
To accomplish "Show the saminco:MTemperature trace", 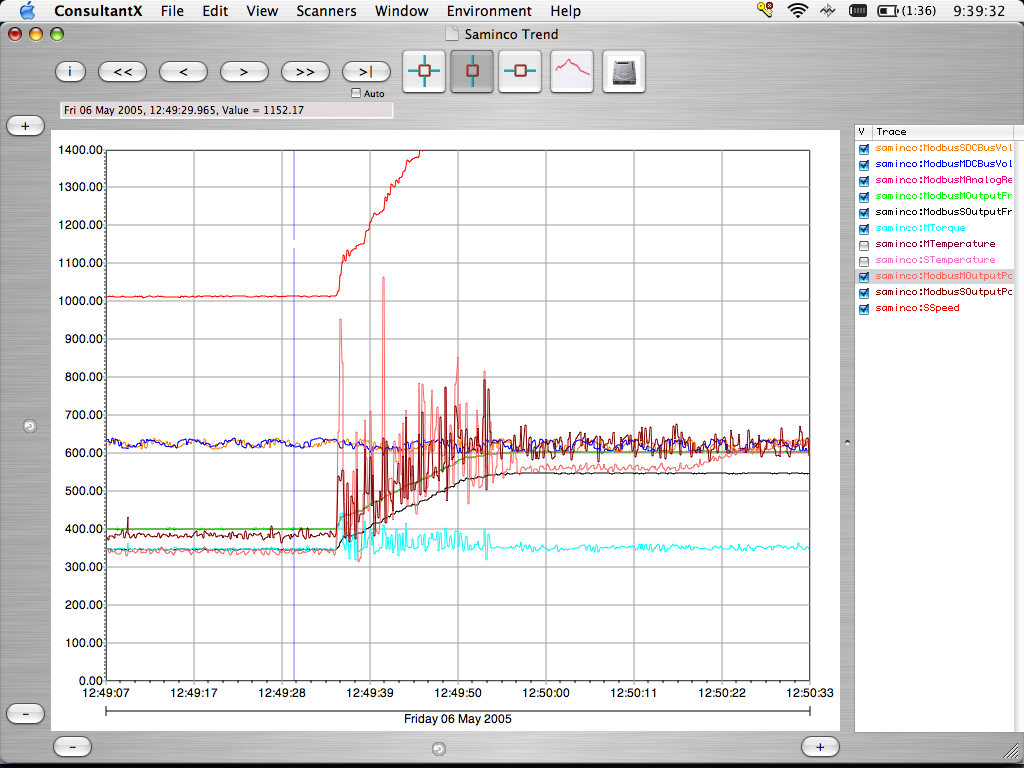I will (x=864, y=244).
